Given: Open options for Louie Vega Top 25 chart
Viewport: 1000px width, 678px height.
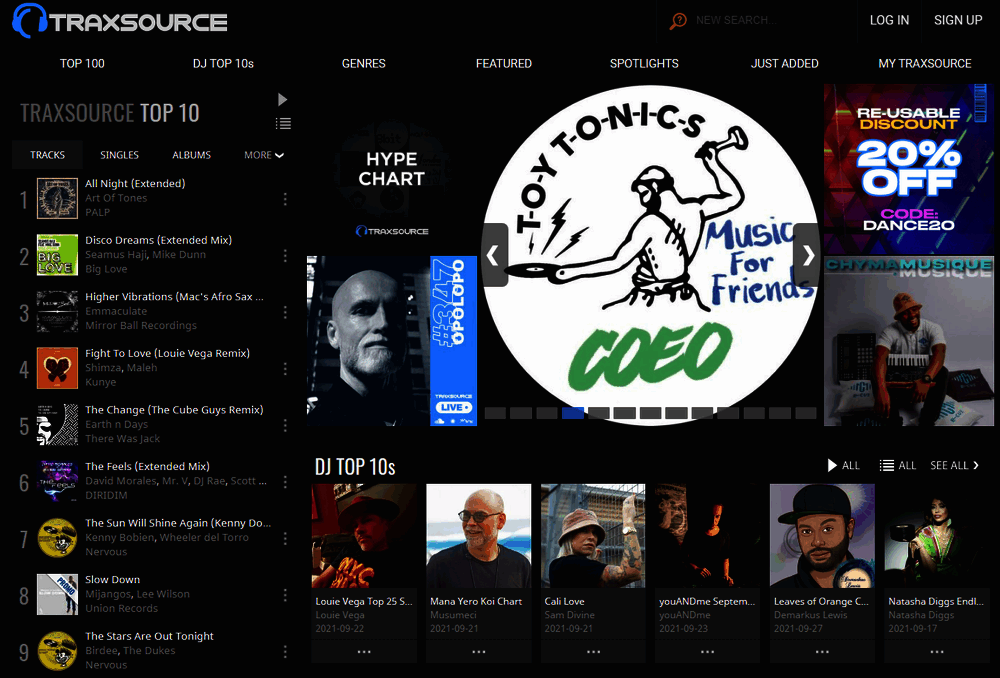Looking at the screenshot, I should coord(363,652).
